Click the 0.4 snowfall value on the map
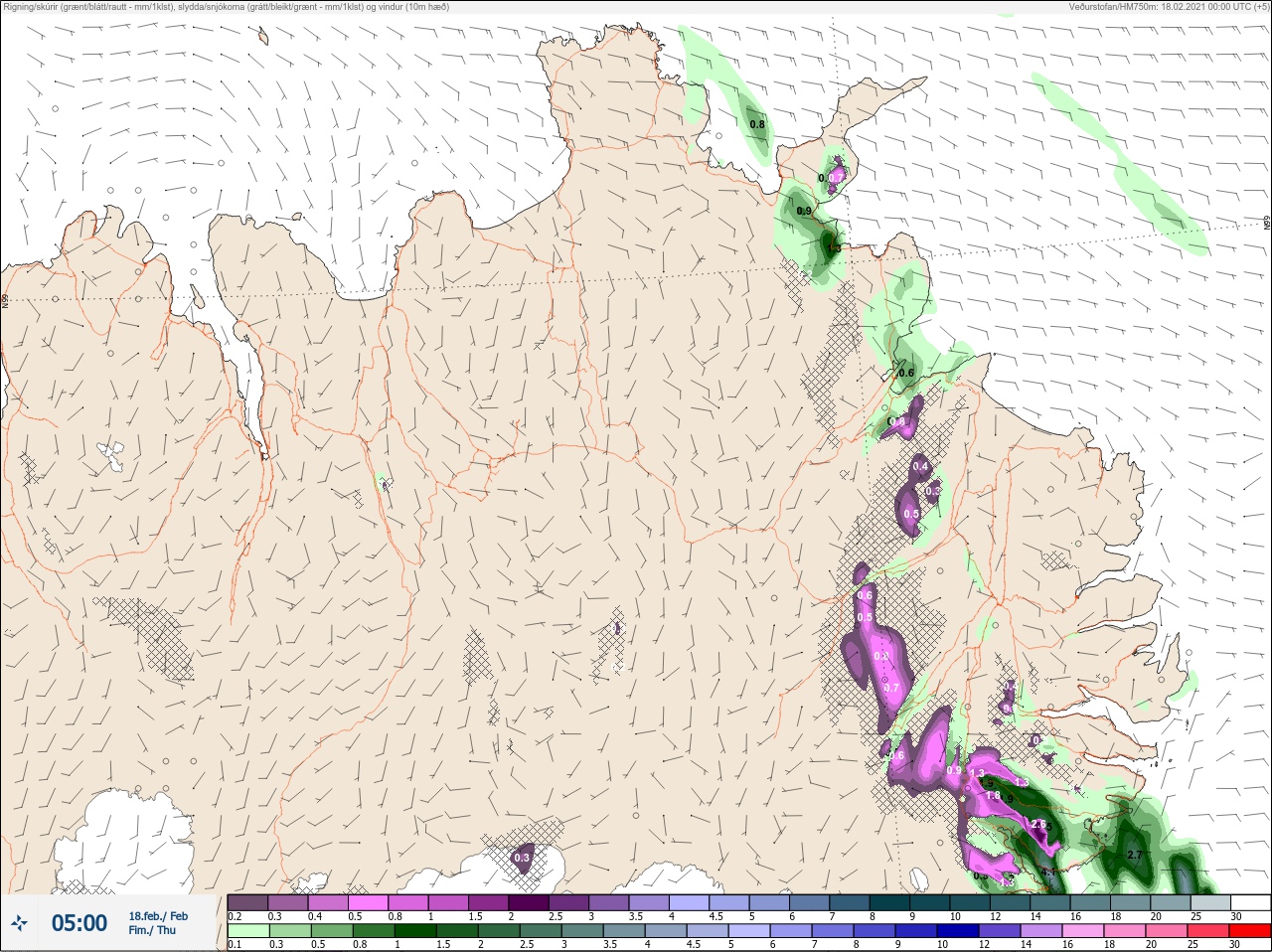This screenshot has width=1272, height=952. click(920, 466)
